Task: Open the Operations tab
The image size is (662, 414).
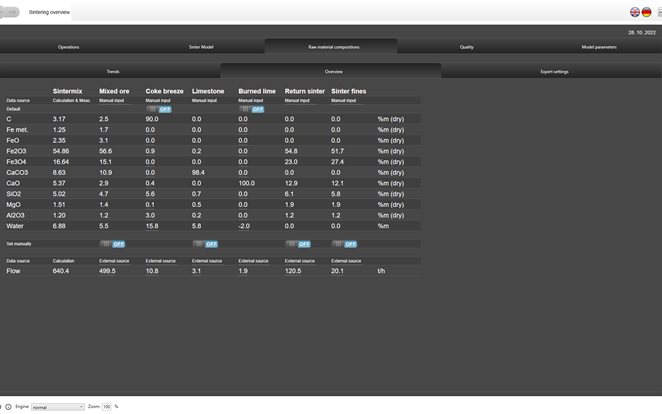Action: coord(68,47)
